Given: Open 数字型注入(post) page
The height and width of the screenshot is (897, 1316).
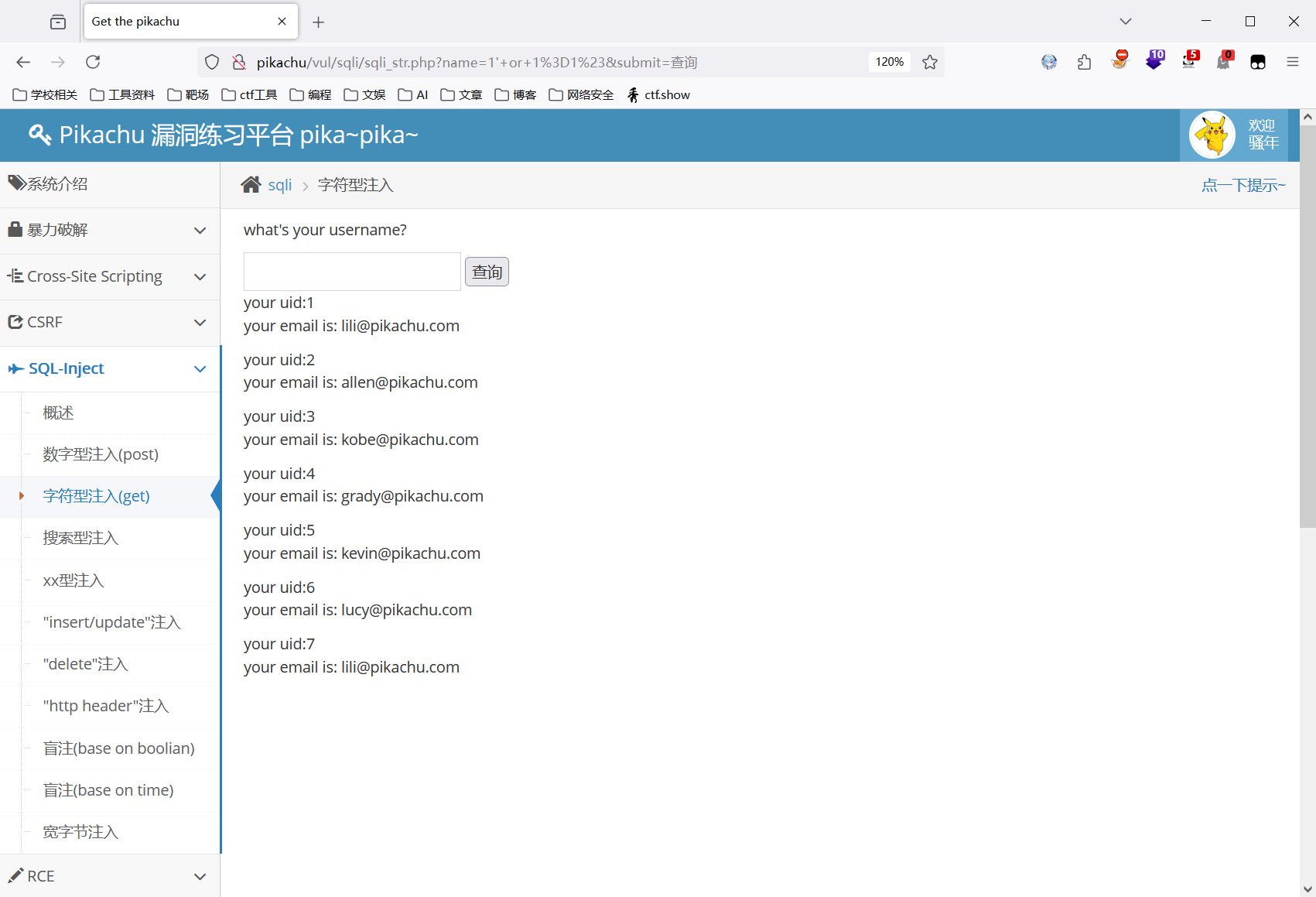Looking at the screenshot, I should (x=101, y=454).
